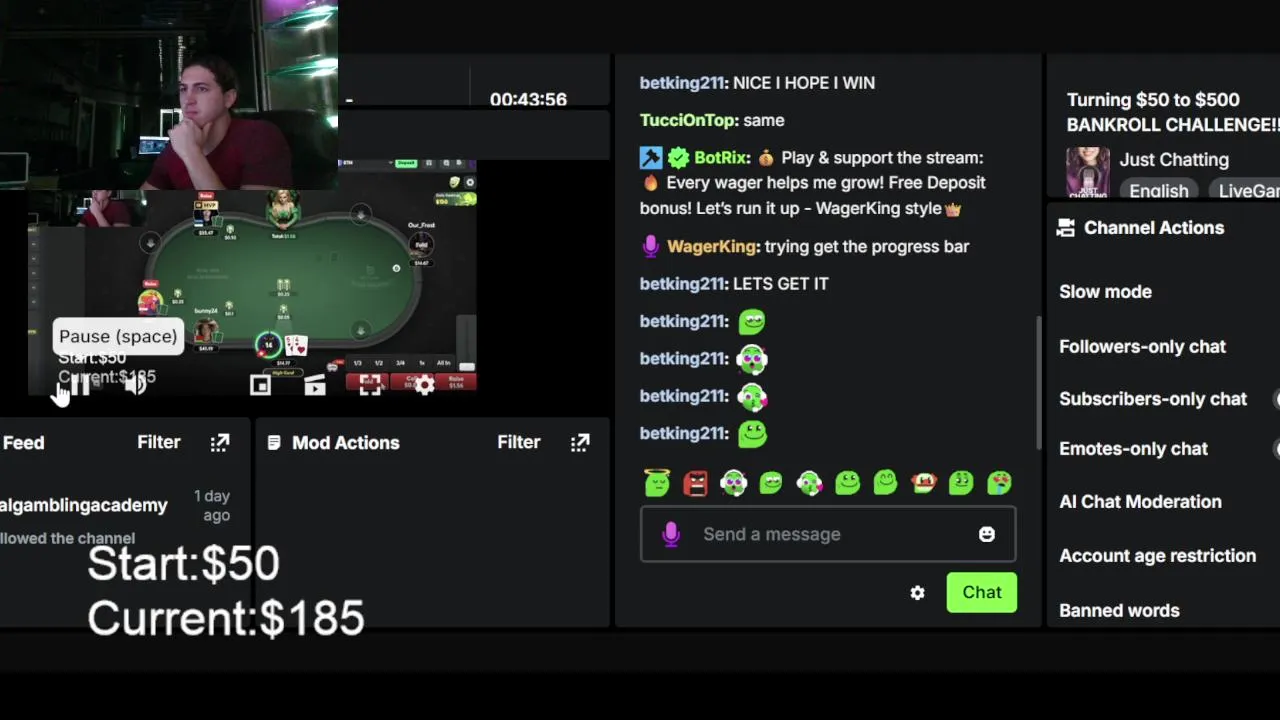Open the emote picker smiley icon
The width and height of the screenshot is (1280, 720).
click(987, 534)
